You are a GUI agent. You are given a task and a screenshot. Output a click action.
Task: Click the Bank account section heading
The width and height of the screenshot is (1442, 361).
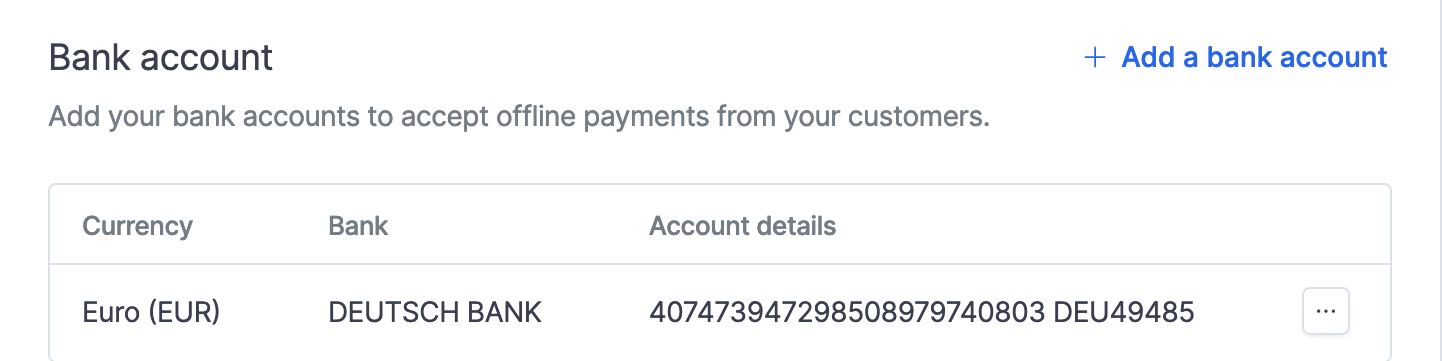coord(161,57)
